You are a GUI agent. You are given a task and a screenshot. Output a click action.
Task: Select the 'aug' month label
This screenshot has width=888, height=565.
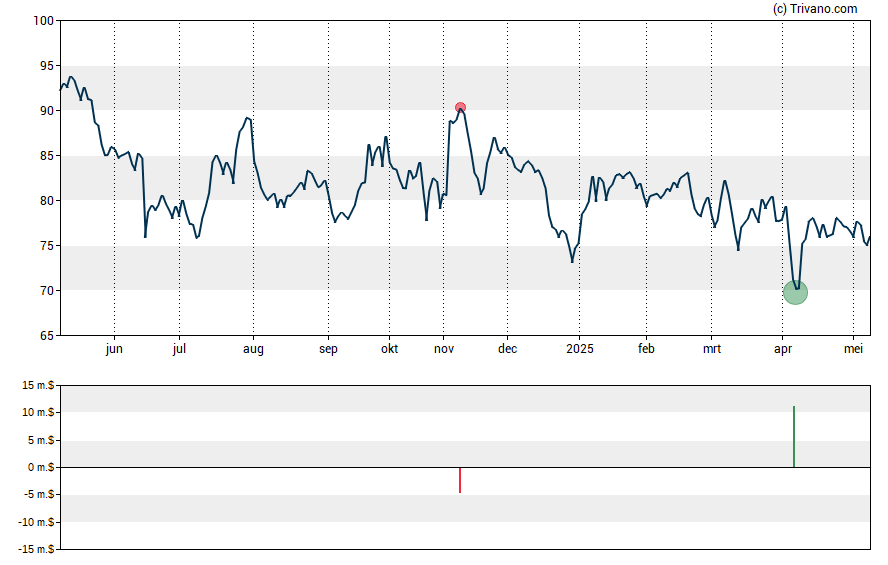tap(253, 349)
